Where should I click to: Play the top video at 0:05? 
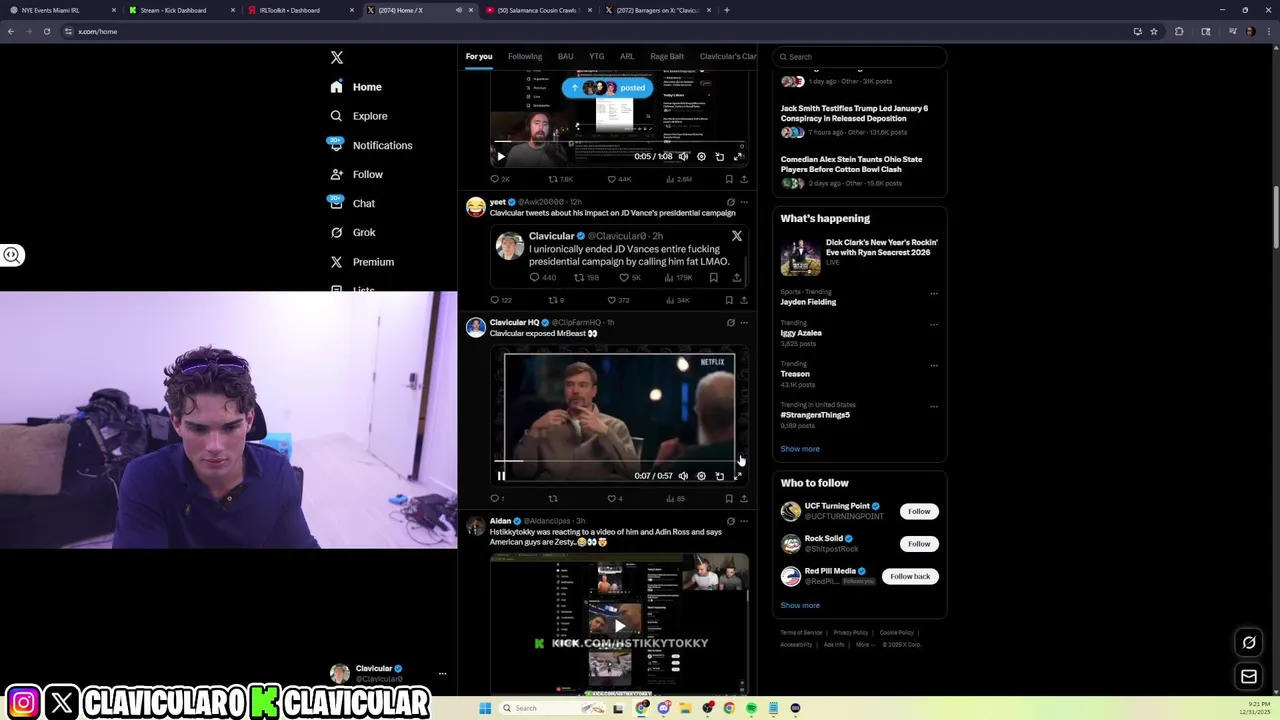501,156
